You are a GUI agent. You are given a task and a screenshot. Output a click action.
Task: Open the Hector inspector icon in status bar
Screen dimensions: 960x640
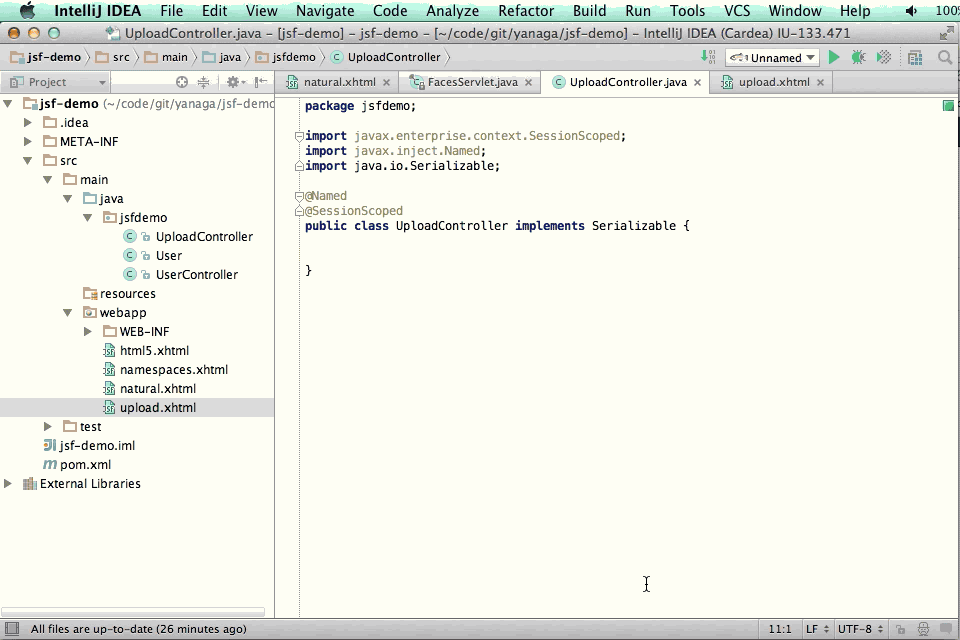(x=923, y=629)
